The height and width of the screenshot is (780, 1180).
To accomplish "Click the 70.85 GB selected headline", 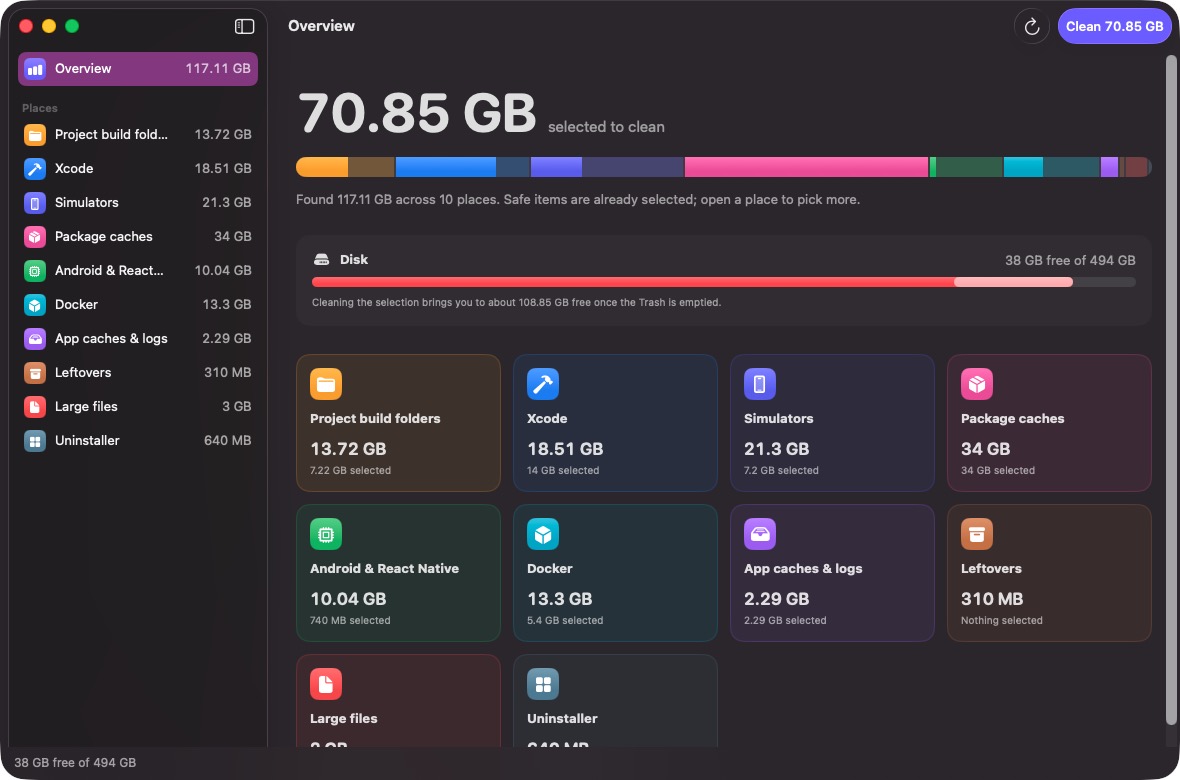I will click(x=417, y=114).
